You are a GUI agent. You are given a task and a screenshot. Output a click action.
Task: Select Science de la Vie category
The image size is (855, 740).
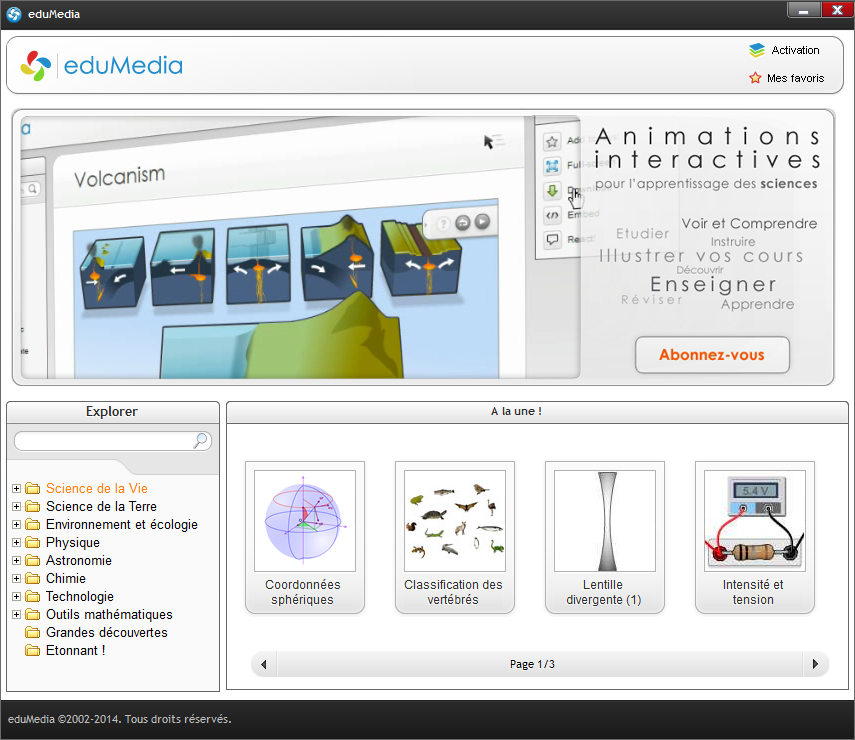pyautogui.click(x=97, y=488)
